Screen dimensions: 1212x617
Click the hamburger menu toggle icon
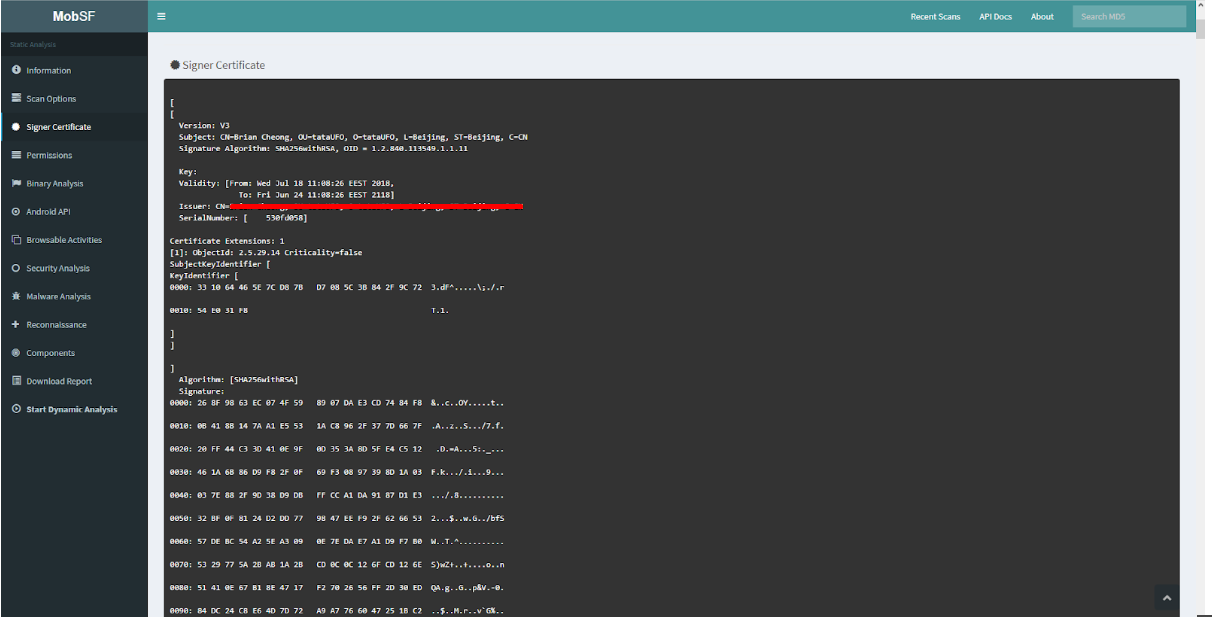(x=161, y=16)
